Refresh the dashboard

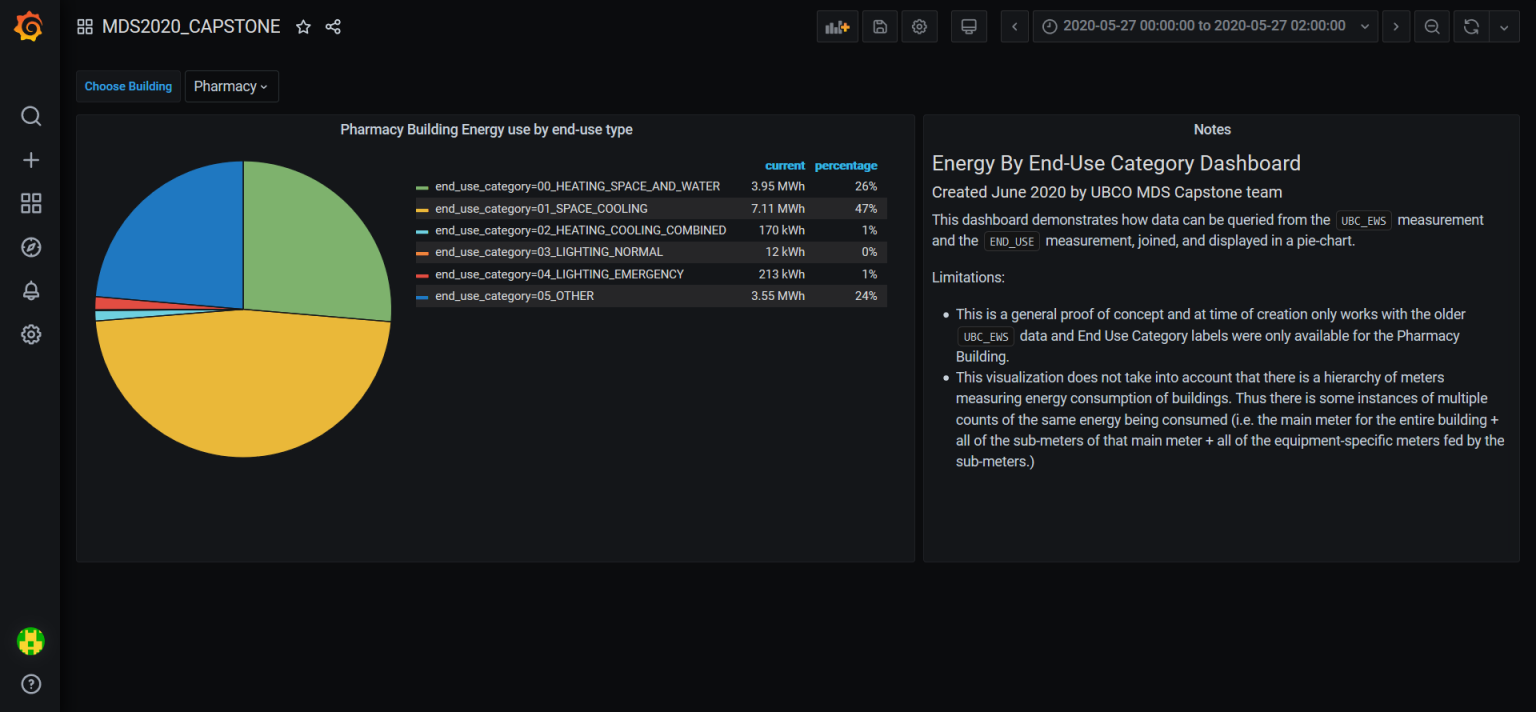click(x=1471, y=27)
